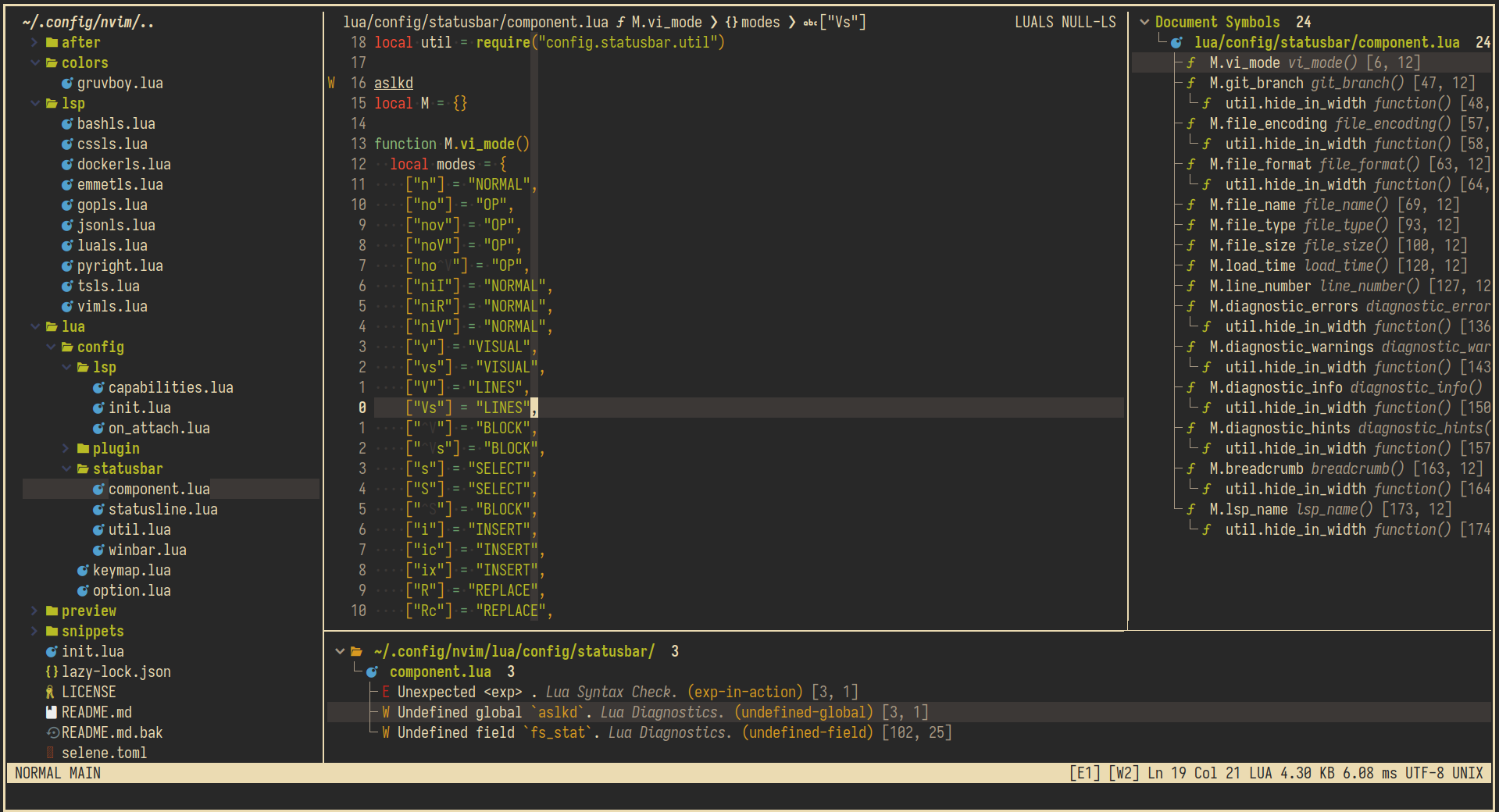Click the JSON braces icon of lazy-lock.json

(52, 671)
